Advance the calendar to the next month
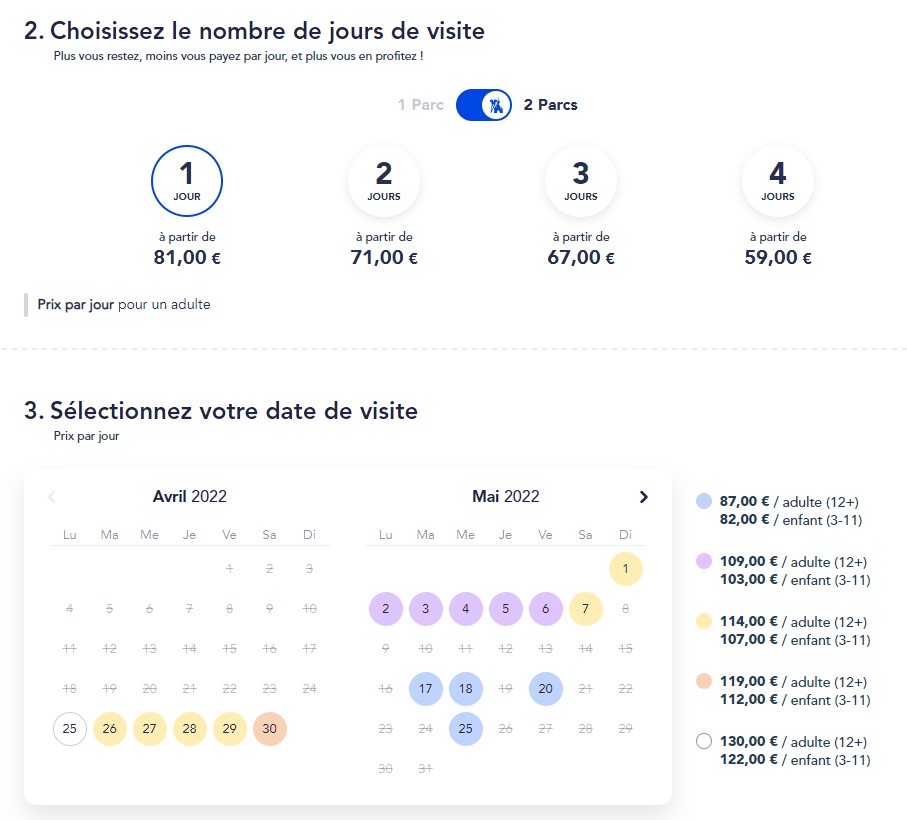This screenshot has width=907, height=820. [644, 496]
